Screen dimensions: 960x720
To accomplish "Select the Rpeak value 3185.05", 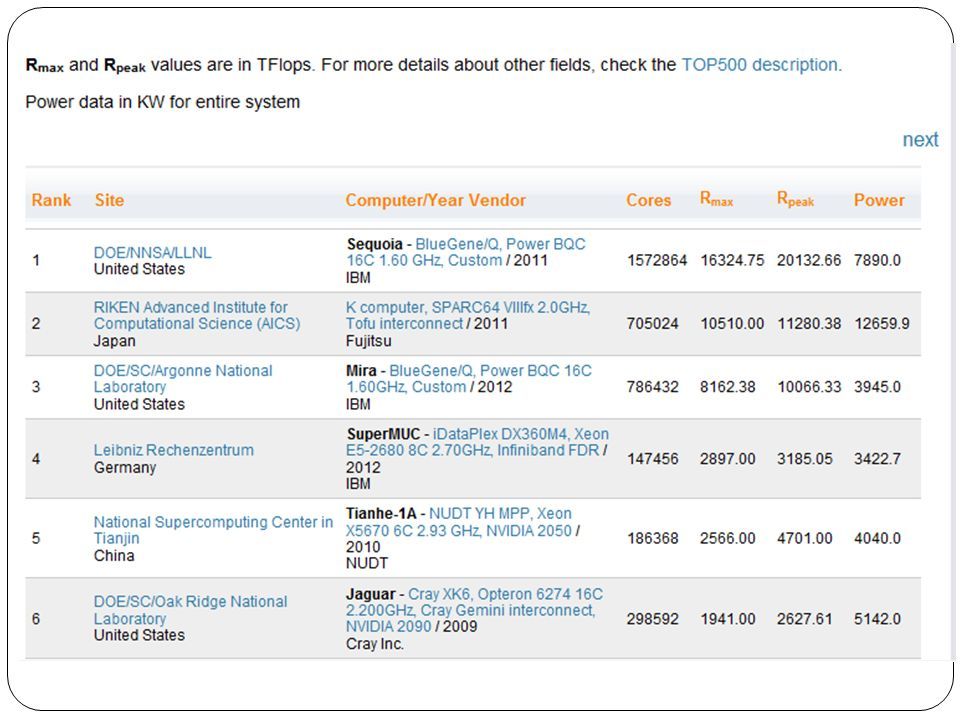I will pyautogui.click(x=804, y=459).
